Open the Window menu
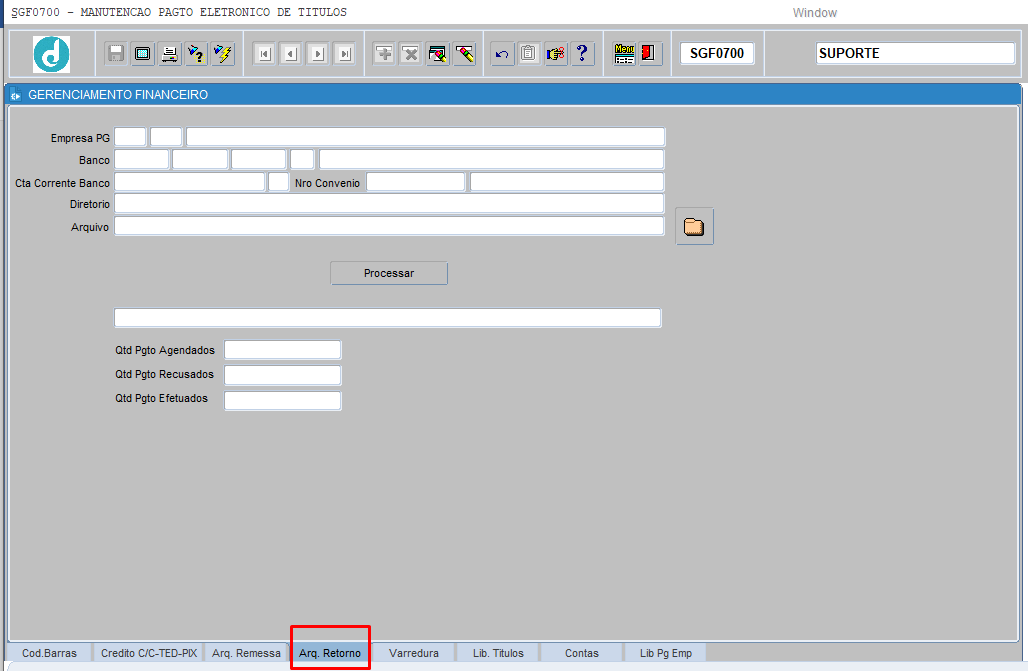 click(814, 13)
